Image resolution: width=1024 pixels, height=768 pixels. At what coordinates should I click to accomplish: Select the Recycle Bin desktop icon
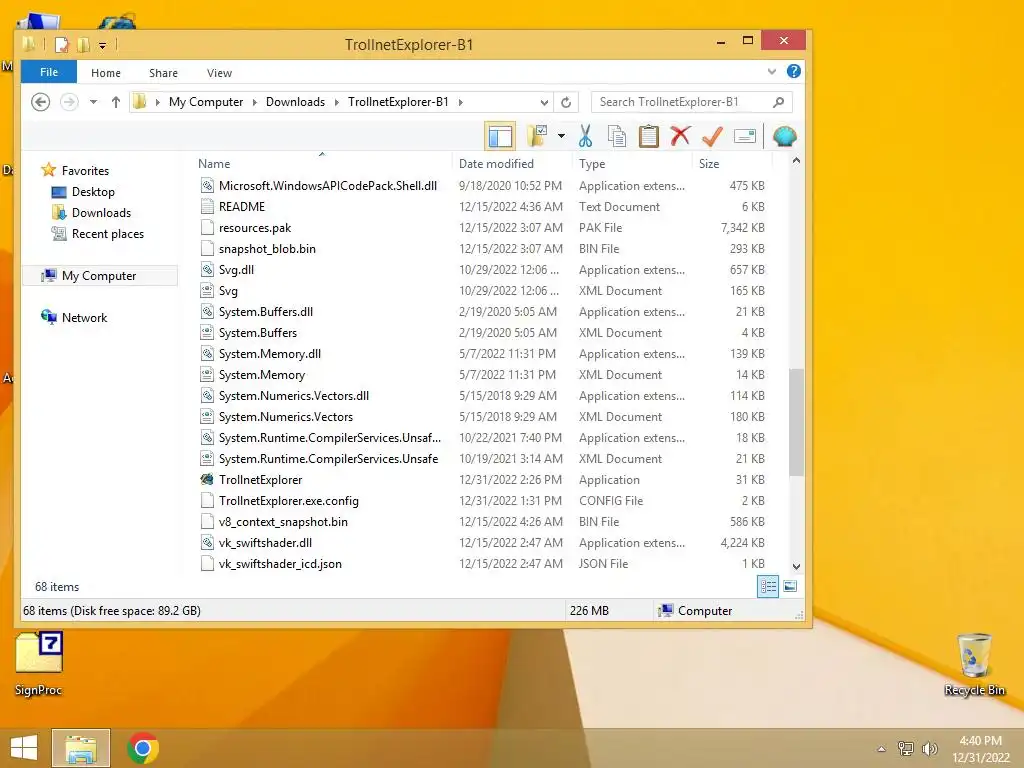(x=974, y=665)
